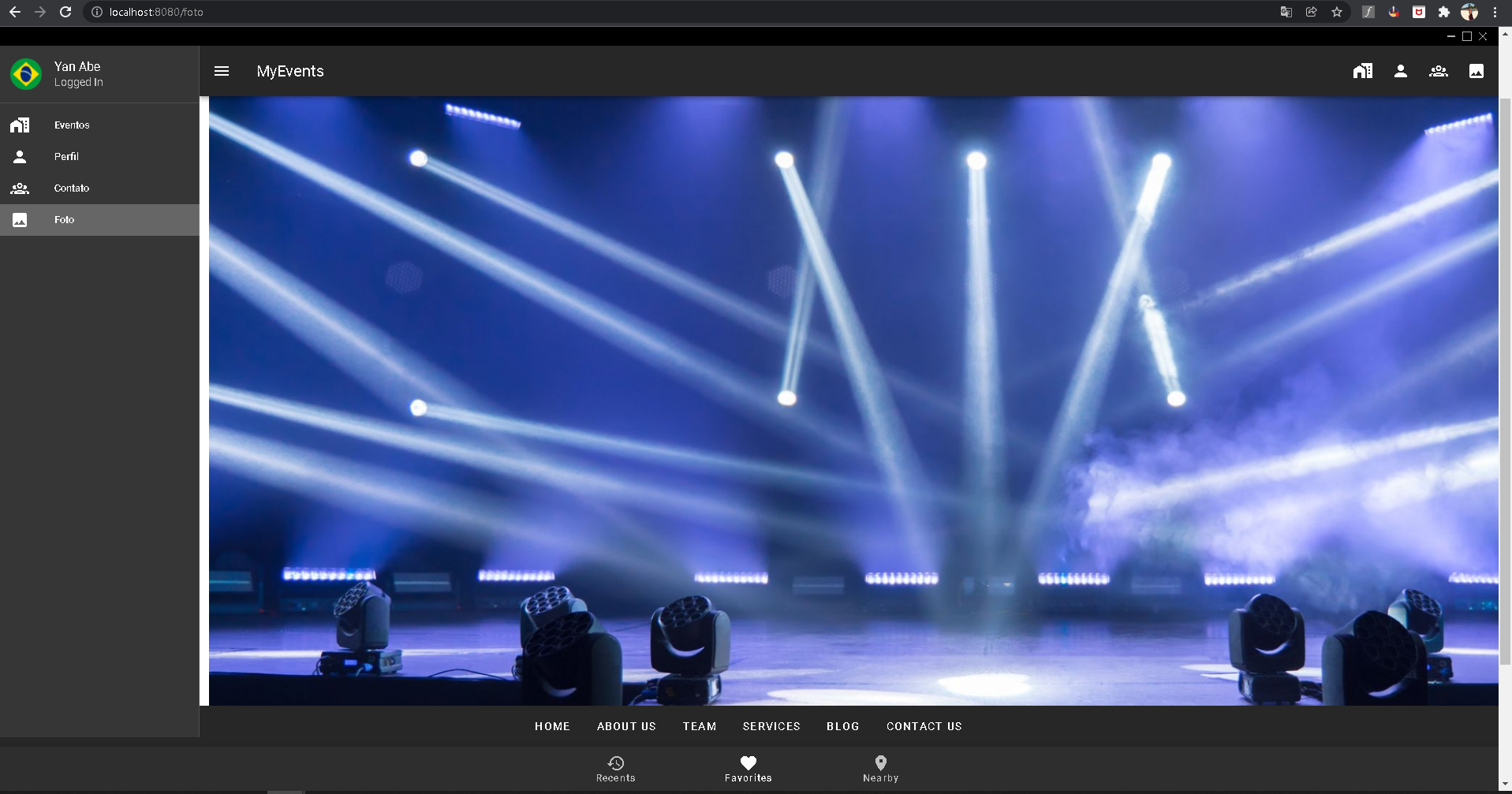Click the browser back arrow
The width and height of the screenshot is (1512, 794).
(x=15, y=12)
